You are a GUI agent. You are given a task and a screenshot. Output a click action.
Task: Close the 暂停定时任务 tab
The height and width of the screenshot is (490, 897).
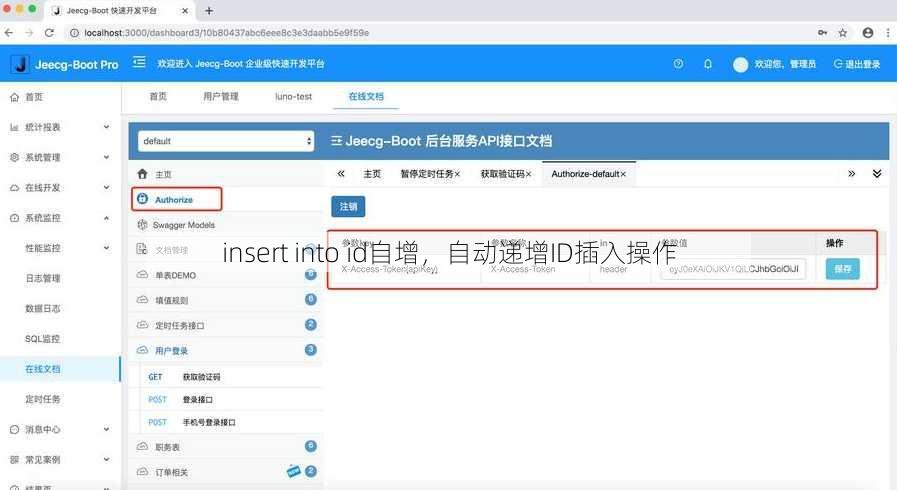pyautogui.click(x=457, y=174)
